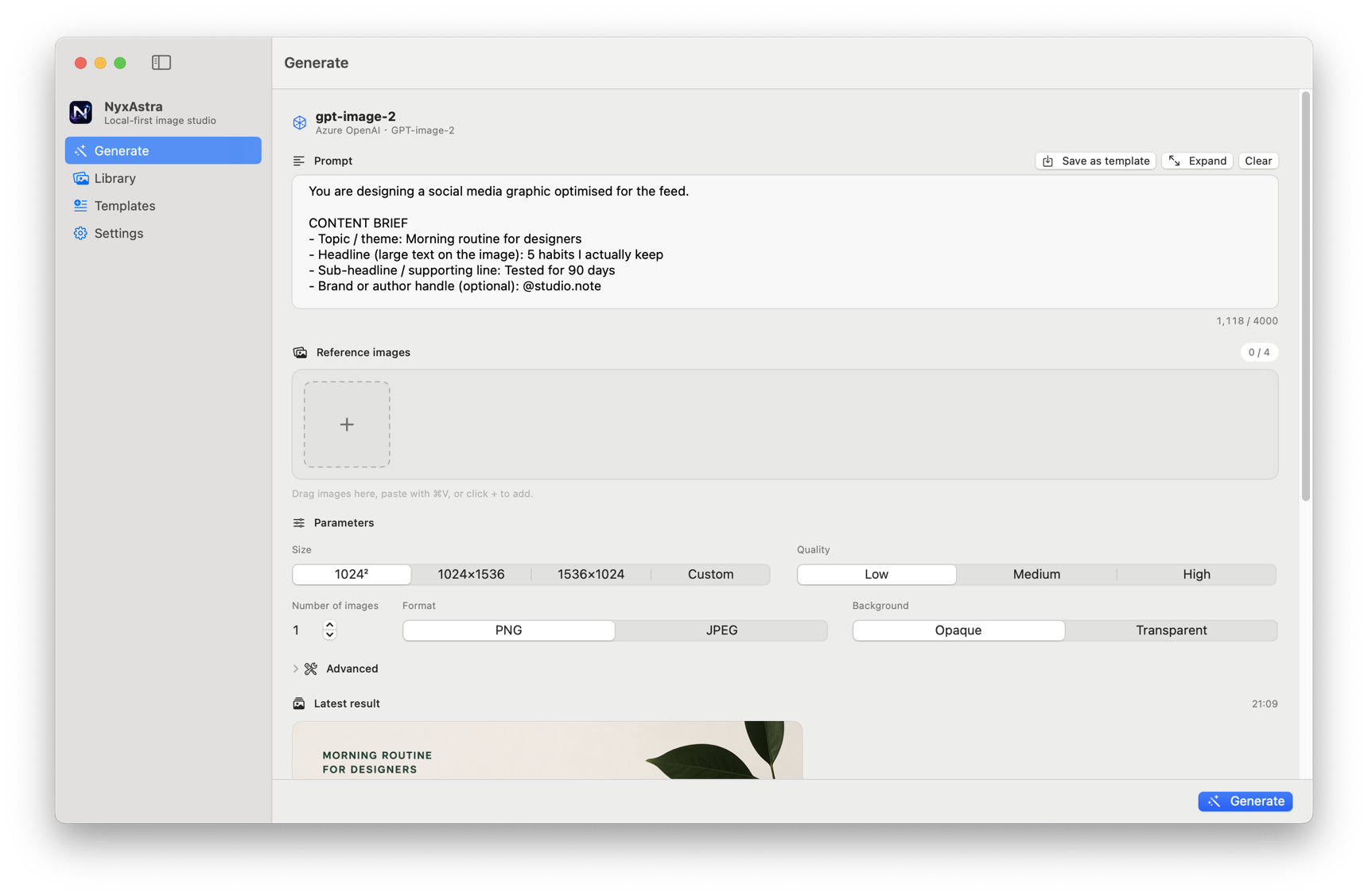Click the Library photo icon

pos(80,178)
